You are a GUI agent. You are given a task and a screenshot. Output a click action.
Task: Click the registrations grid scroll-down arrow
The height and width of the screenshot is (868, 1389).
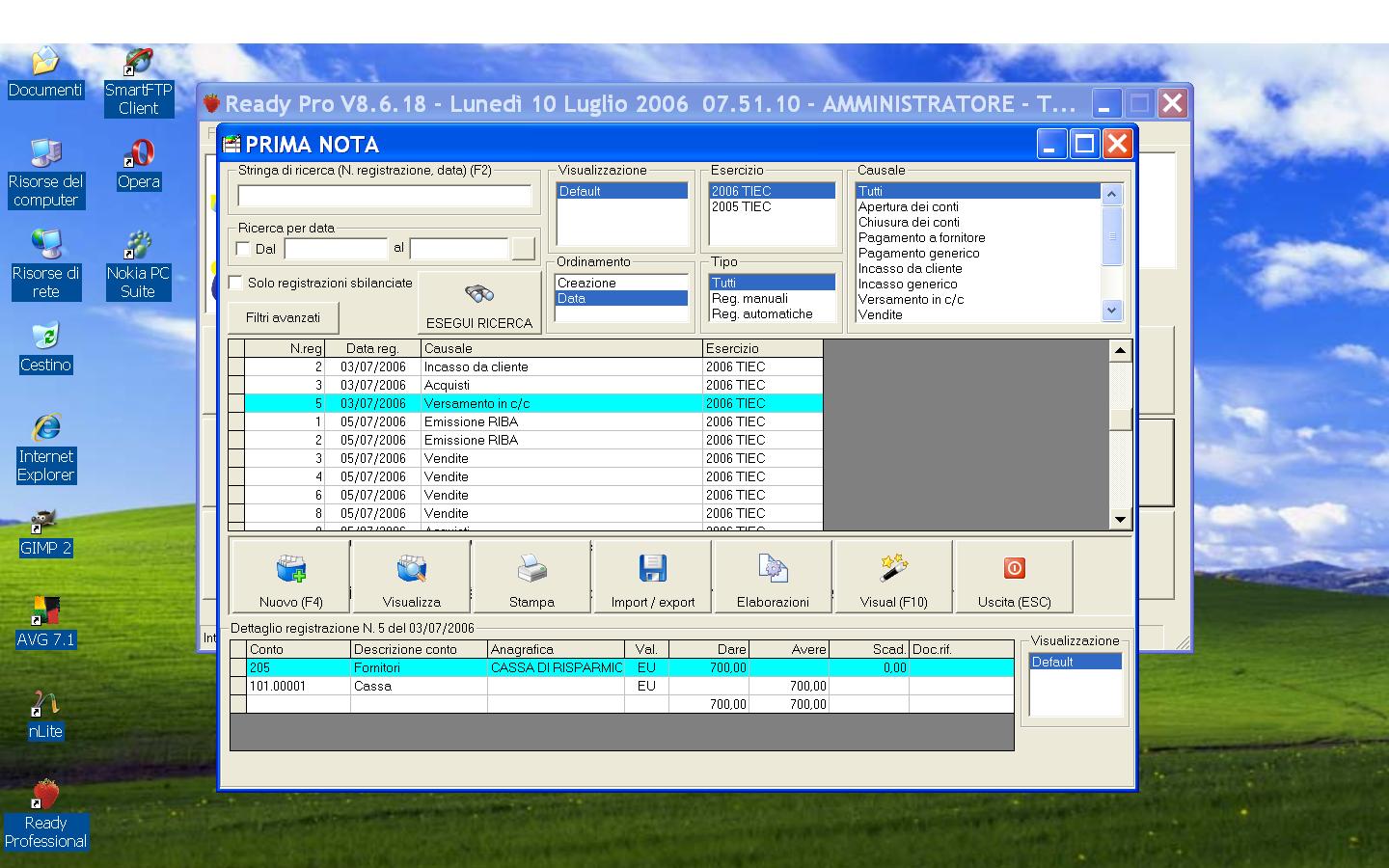pos(1120,519)
